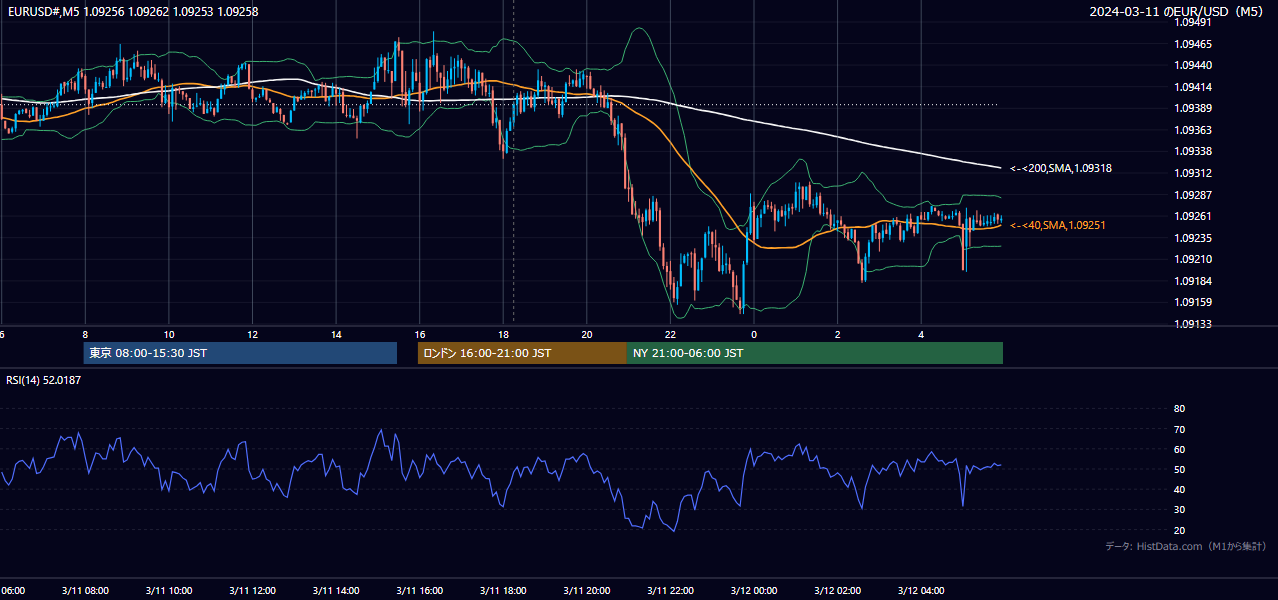Click the 3/11 08:00 date axis label
Viewport: 1278px width, 600px height.
coord(85,591)
